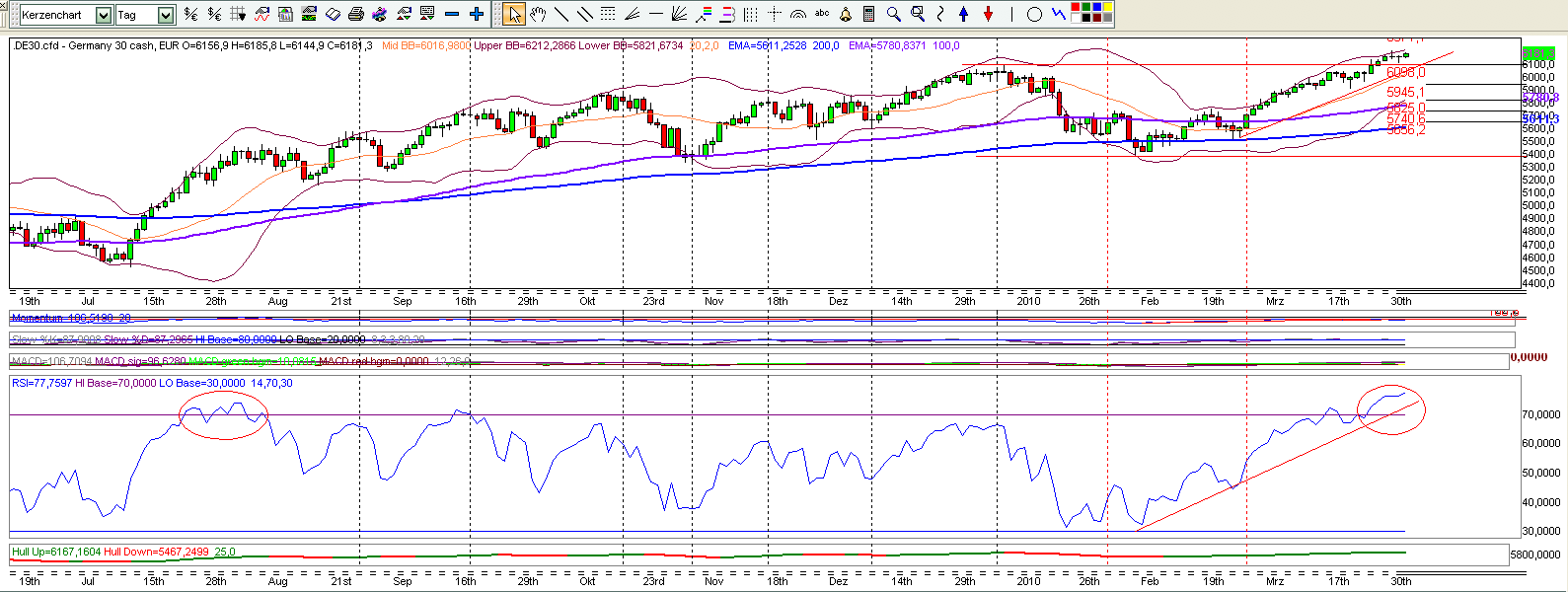Select the vertical dotted cycle lines tool
This screenshot has width=1568, height=592.
tap(751, 14)
